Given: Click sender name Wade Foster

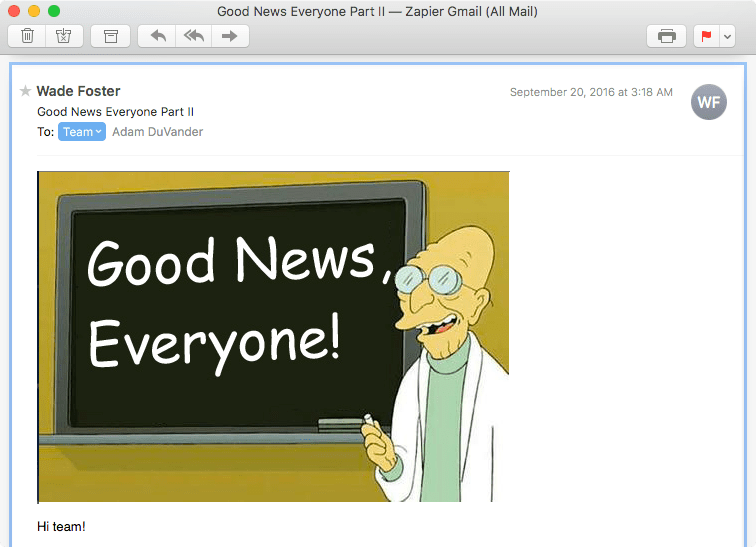Looking at the screenshot, I should tap(79, 91).
